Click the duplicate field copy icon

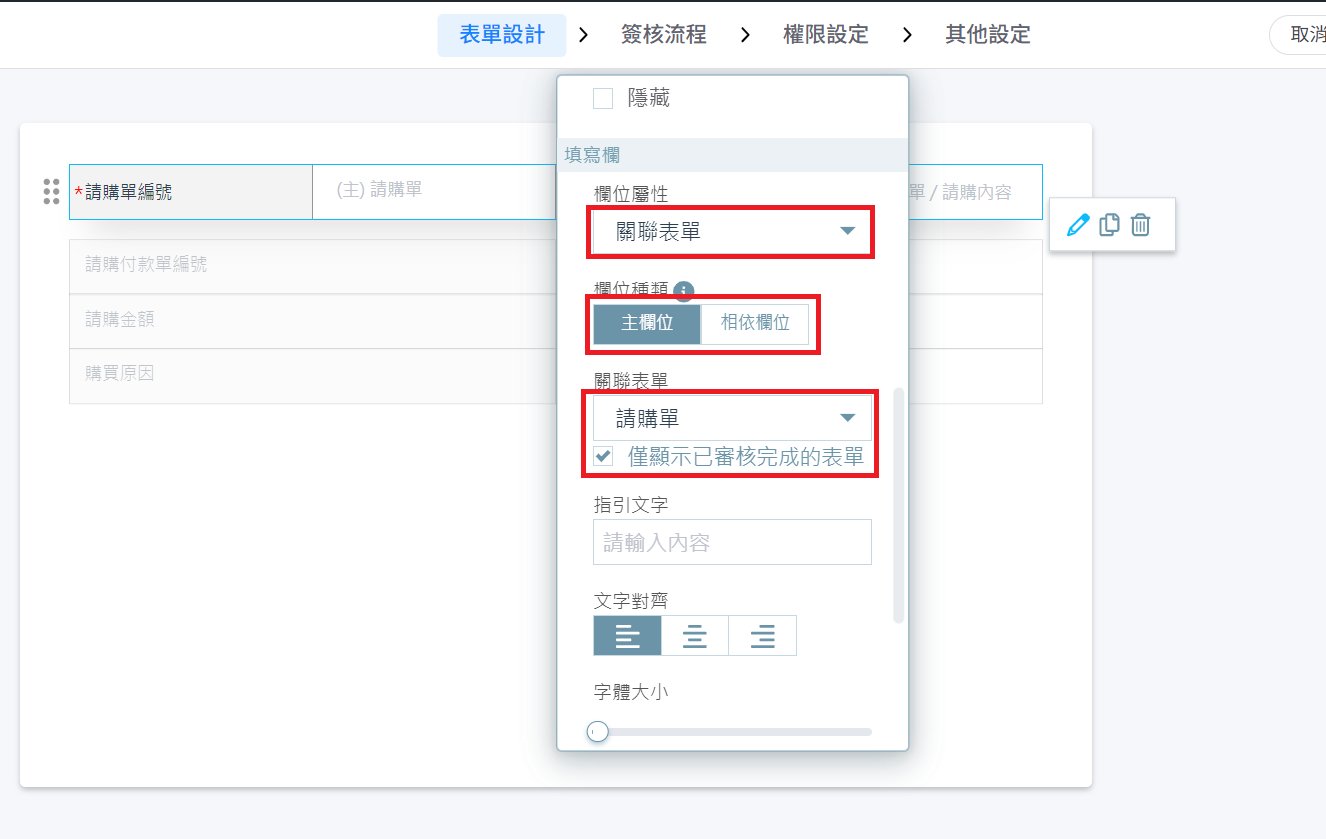point(1109,225)
